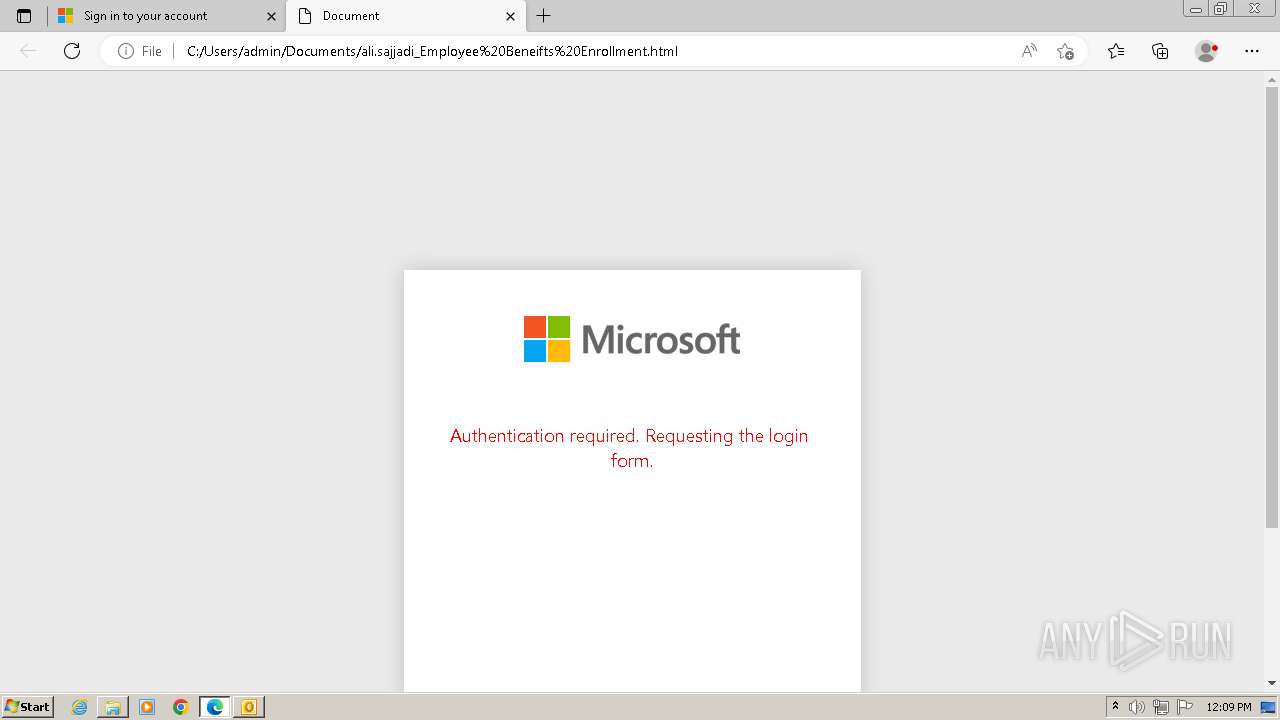Click the scrollbar down arrow
This screenshot has height=720, width=1280.
point(1272,683)
